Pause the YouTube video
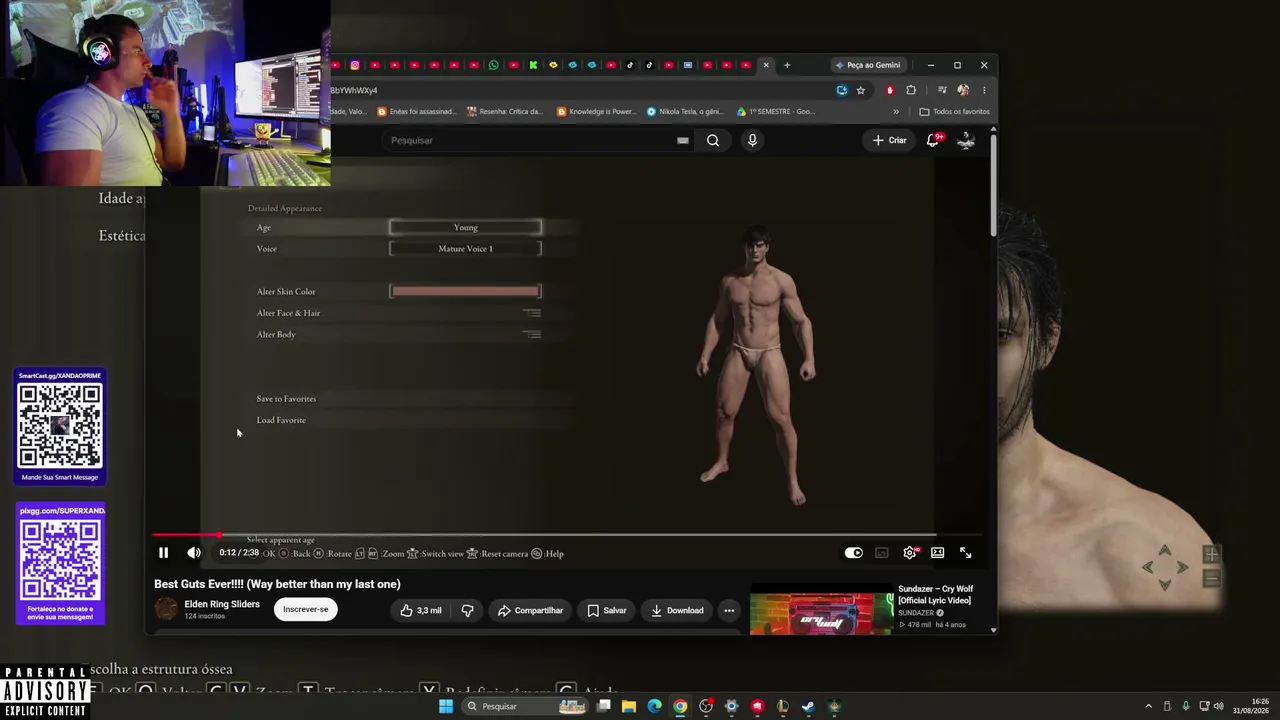This screenshot has width=1280, height=720. (x=163, y=553)
